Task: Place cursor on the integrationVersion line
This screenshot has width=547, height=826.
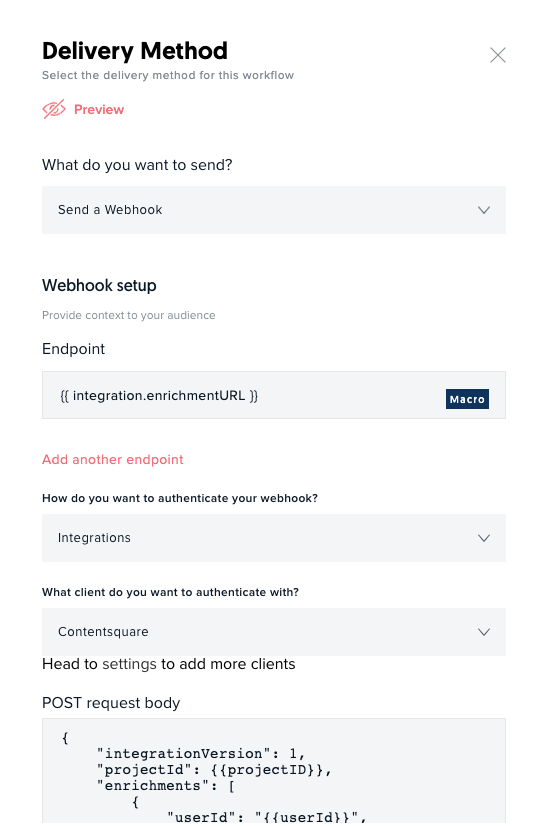Action: pos(201,753)
